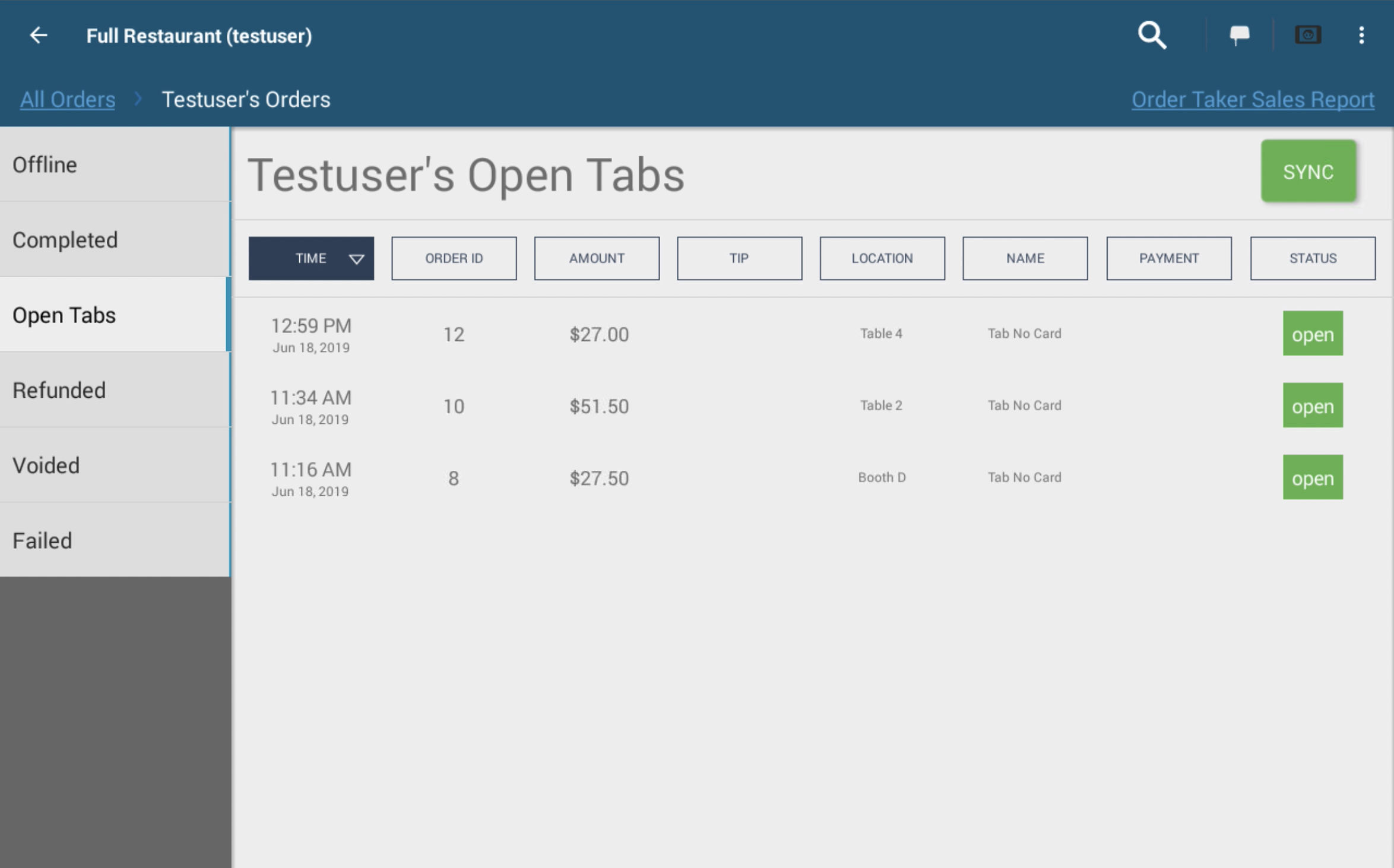Click Testuser's Orders breadcrumb text
The image size is (1394, 868).
point(246,99)
